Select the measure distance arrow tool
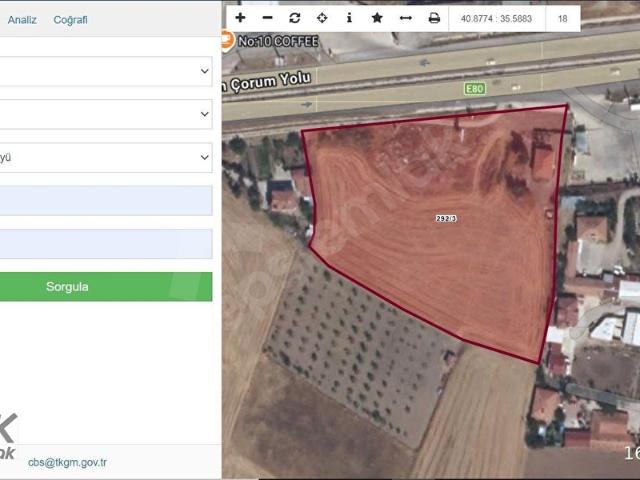 point(406,18)
